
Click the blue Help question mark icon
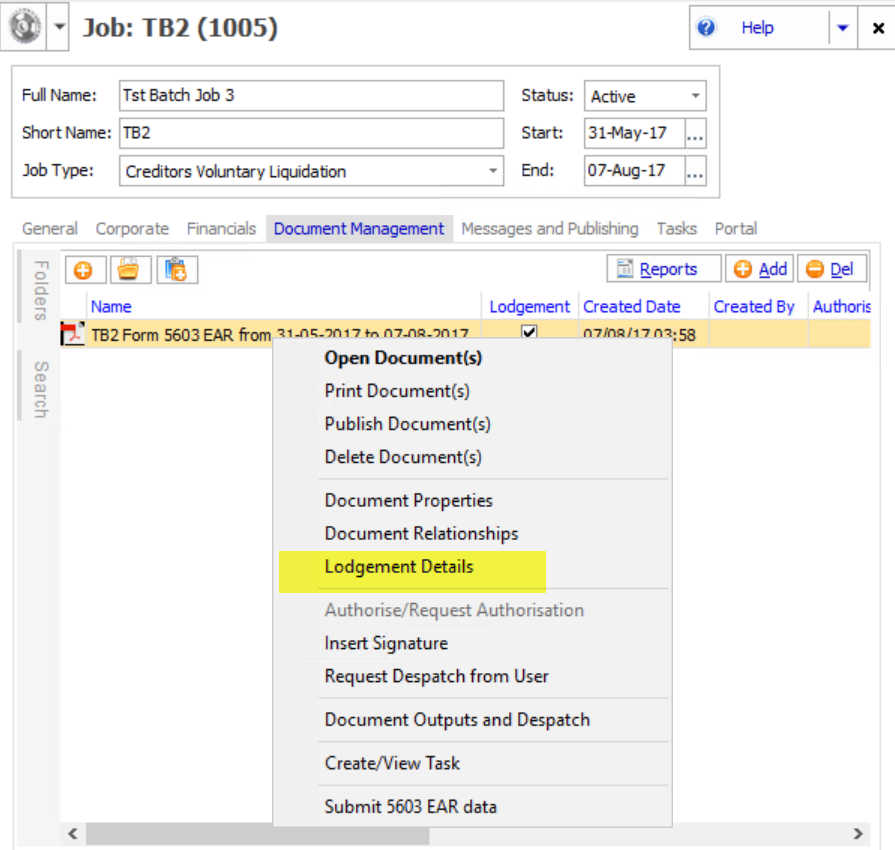(x=706, y=27)
